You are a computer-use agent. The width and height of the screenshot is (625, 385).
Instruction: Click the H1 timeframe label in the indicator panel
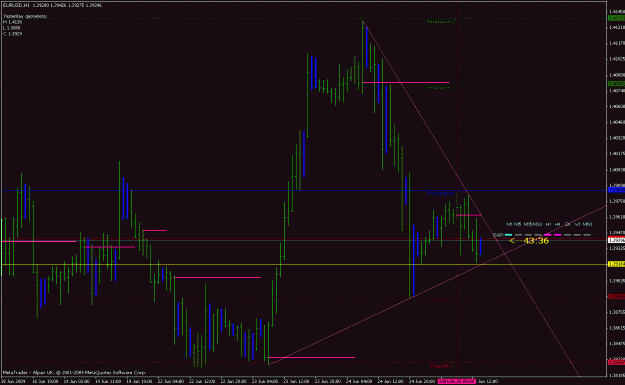click(x=548, y=224)
